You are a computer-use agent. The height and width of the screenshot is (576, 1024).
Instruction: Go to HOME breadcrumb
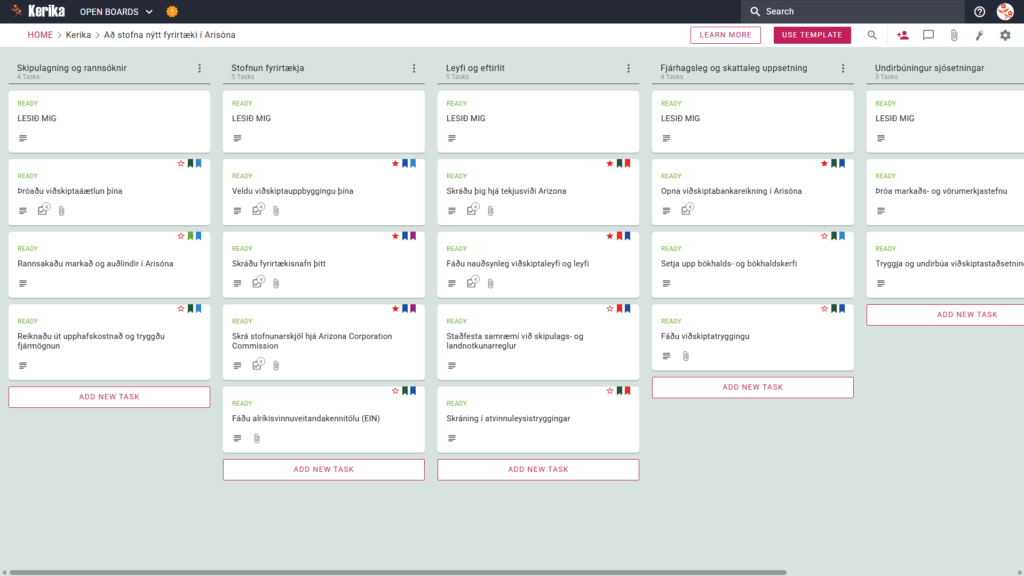coord(40,35)
